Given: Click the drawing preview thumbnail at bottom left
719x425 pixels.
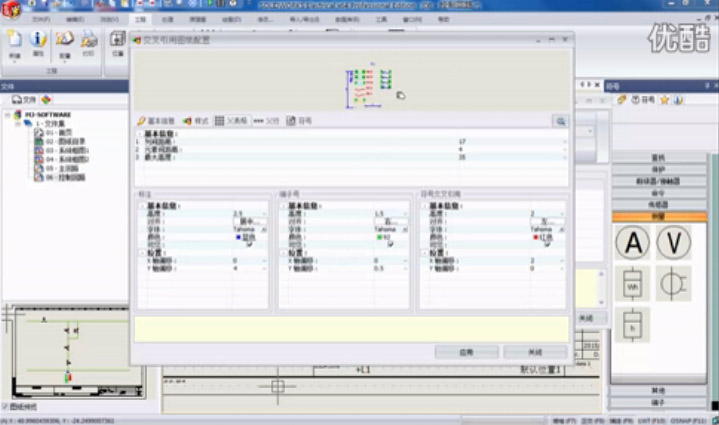Looking at the screenshot, I should [77, 352].
